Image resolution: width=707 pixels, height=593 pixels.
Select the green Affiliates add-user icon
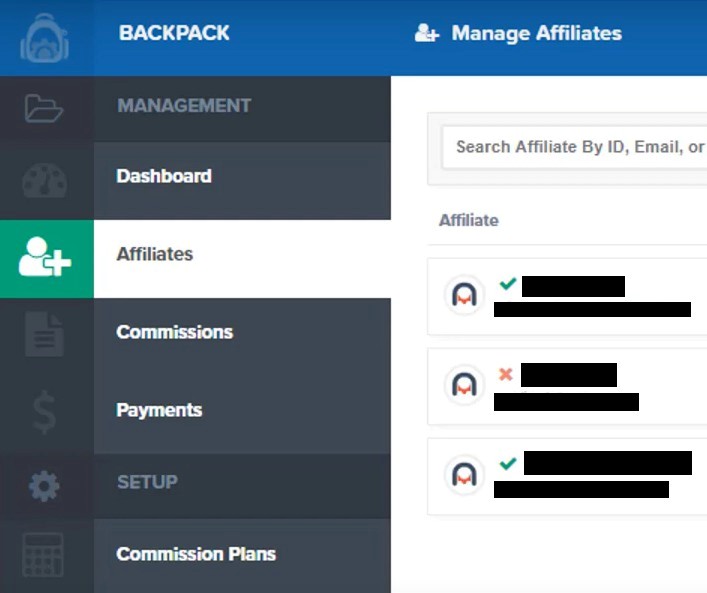(45, 257)
